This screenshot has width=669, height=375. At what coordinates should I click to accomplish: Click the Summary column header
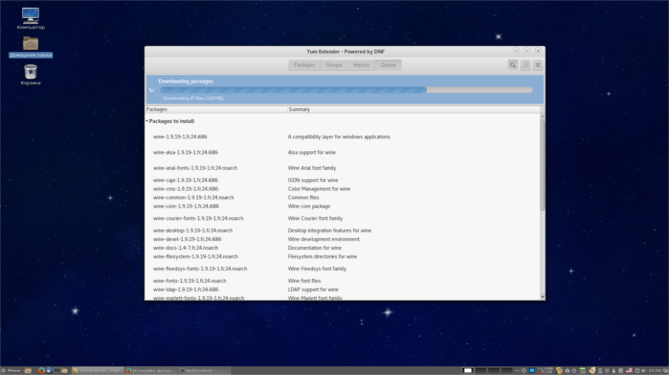coord(414,109)
